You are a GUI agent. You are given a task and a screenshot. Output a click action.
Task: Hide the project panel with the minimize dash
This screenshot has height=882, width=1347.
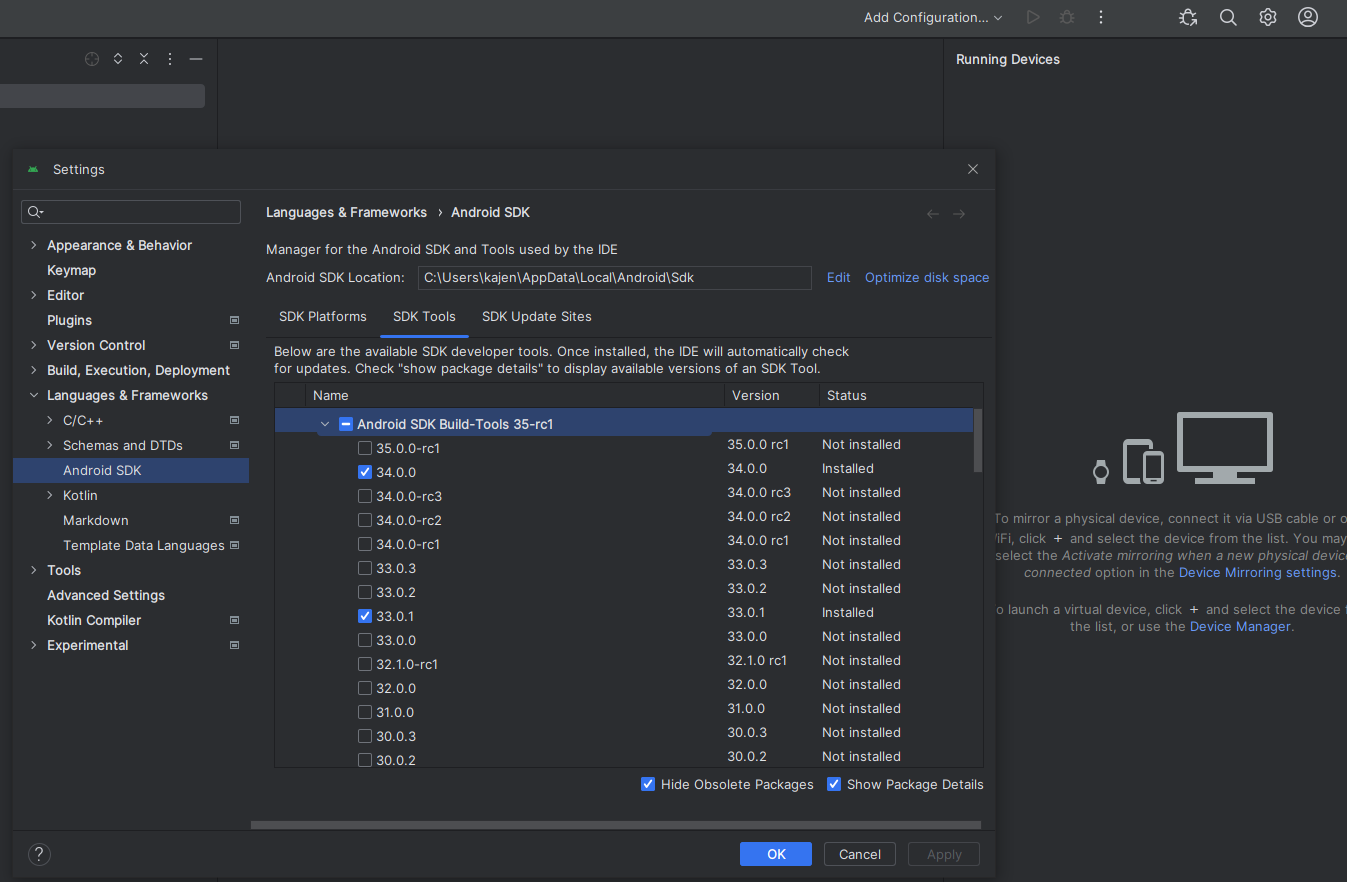click(x=196, y=59)
